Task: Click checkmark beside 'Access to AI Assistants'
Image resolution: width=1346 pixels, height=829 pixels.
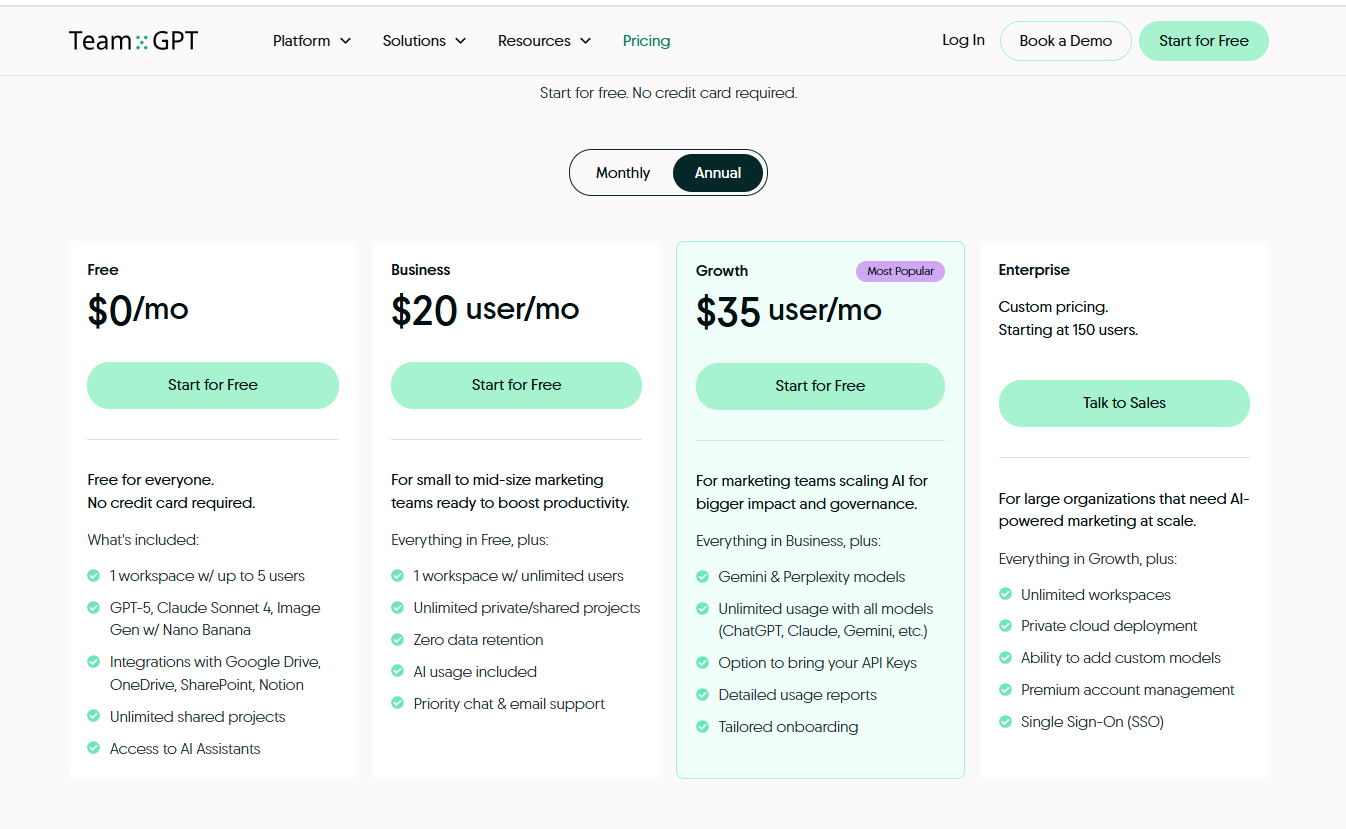Action: click(x=93, y=749)
